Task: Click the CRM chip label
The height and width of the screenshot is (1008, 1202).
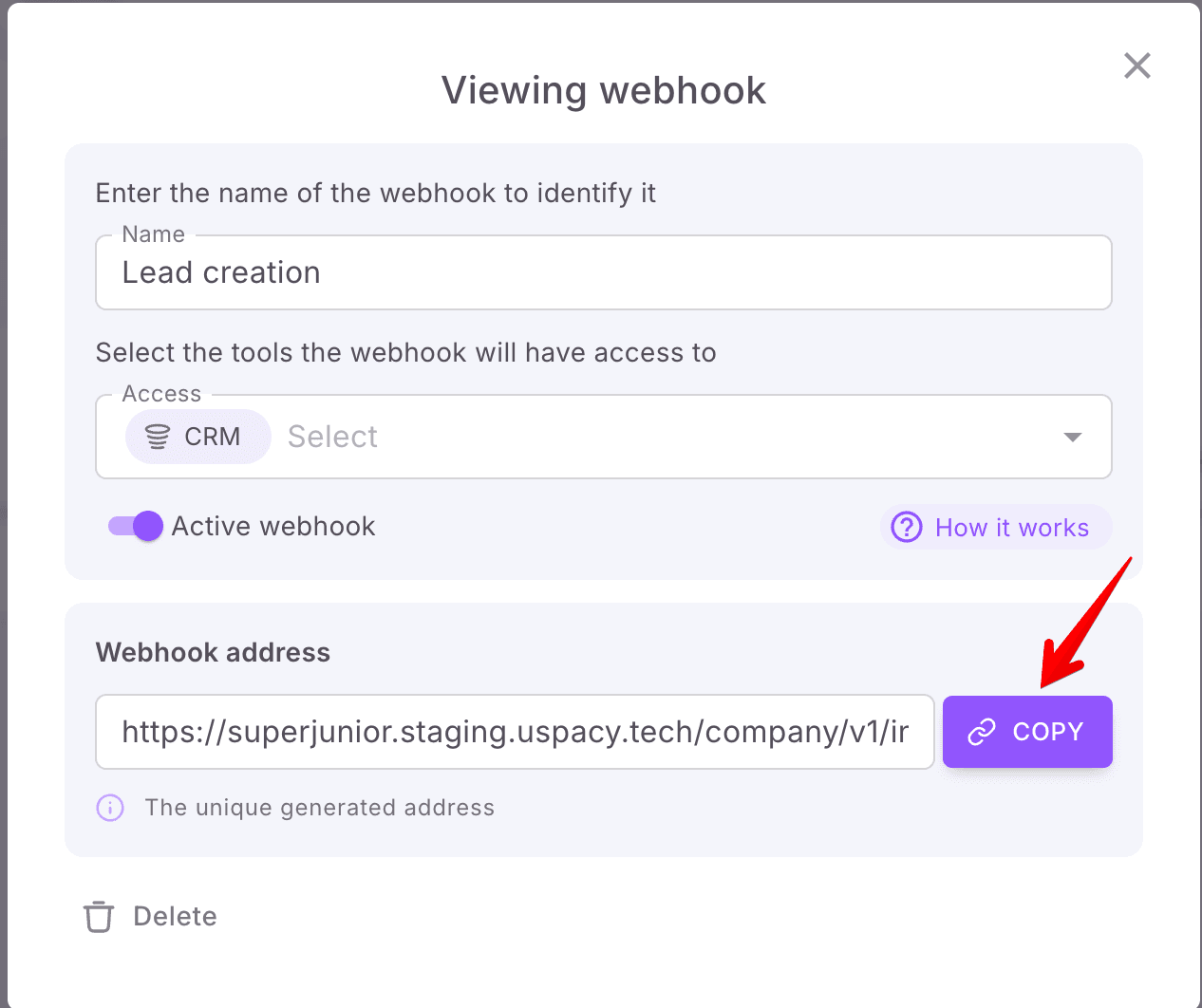Action: (x=212, y=437)
